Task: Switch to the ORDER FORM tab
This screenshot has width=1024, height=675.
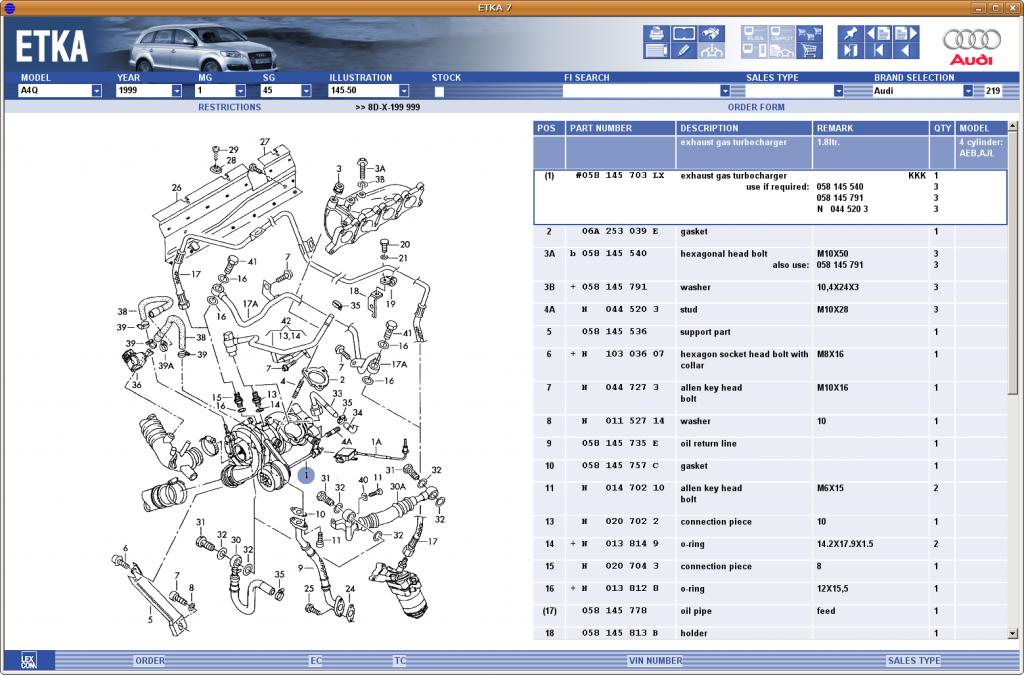Action: tap(756, 107)
